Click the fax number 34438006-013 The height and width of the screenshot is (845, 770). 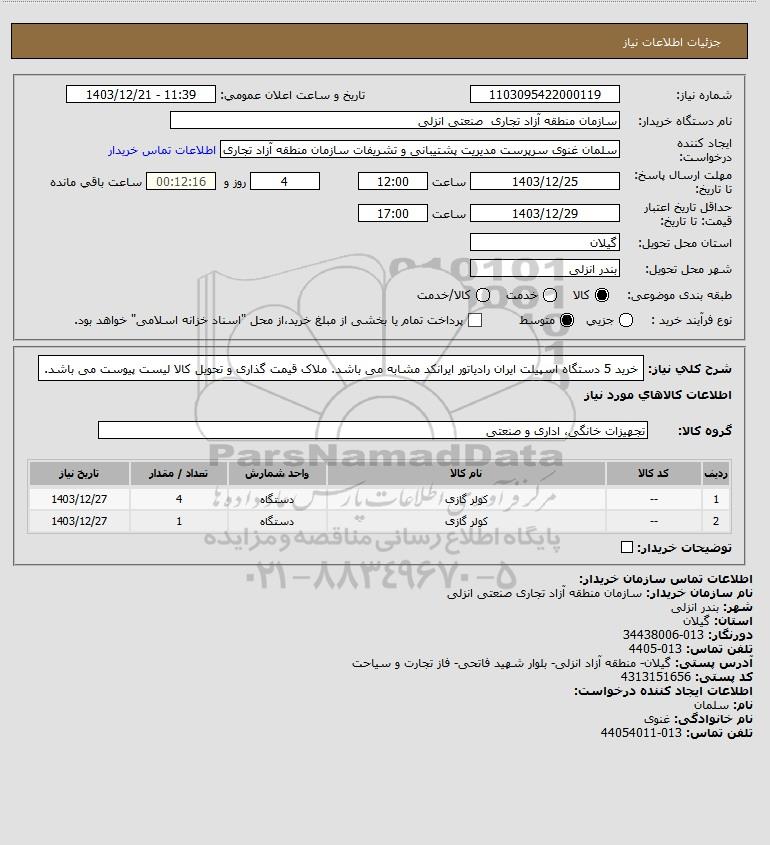(663, 635)
